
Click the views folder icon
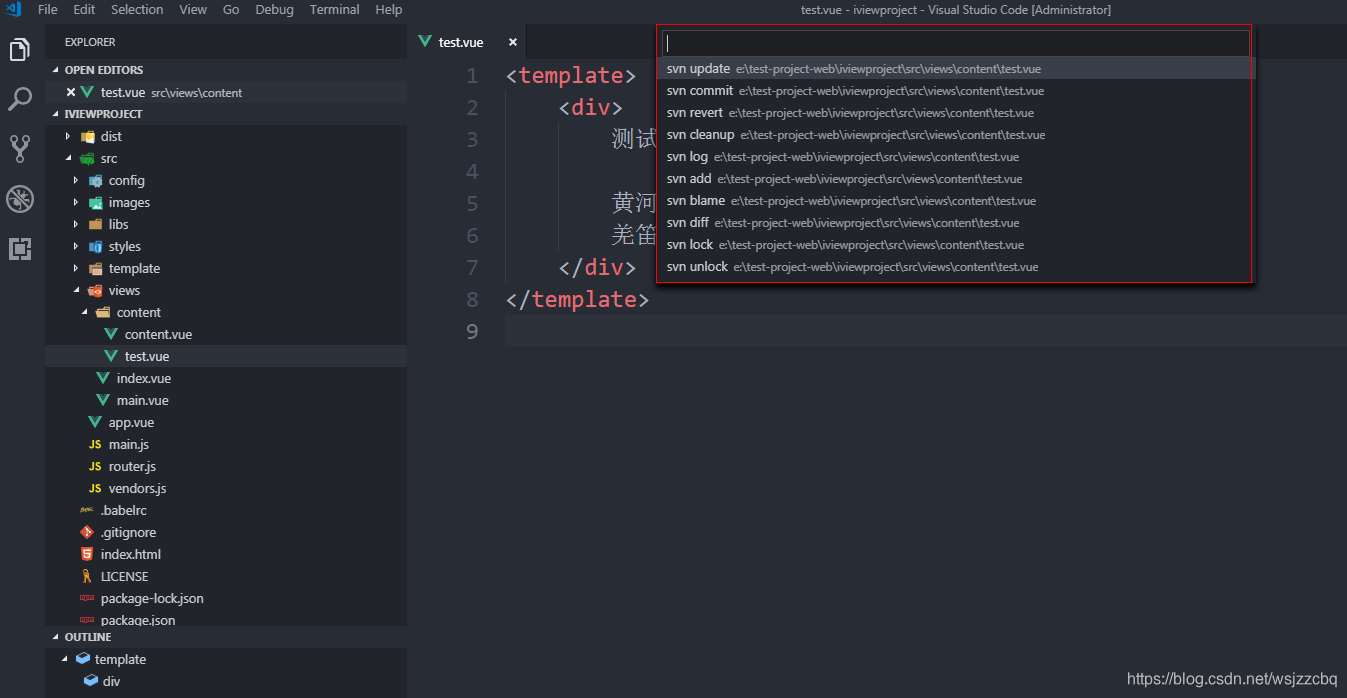[96, 290]
